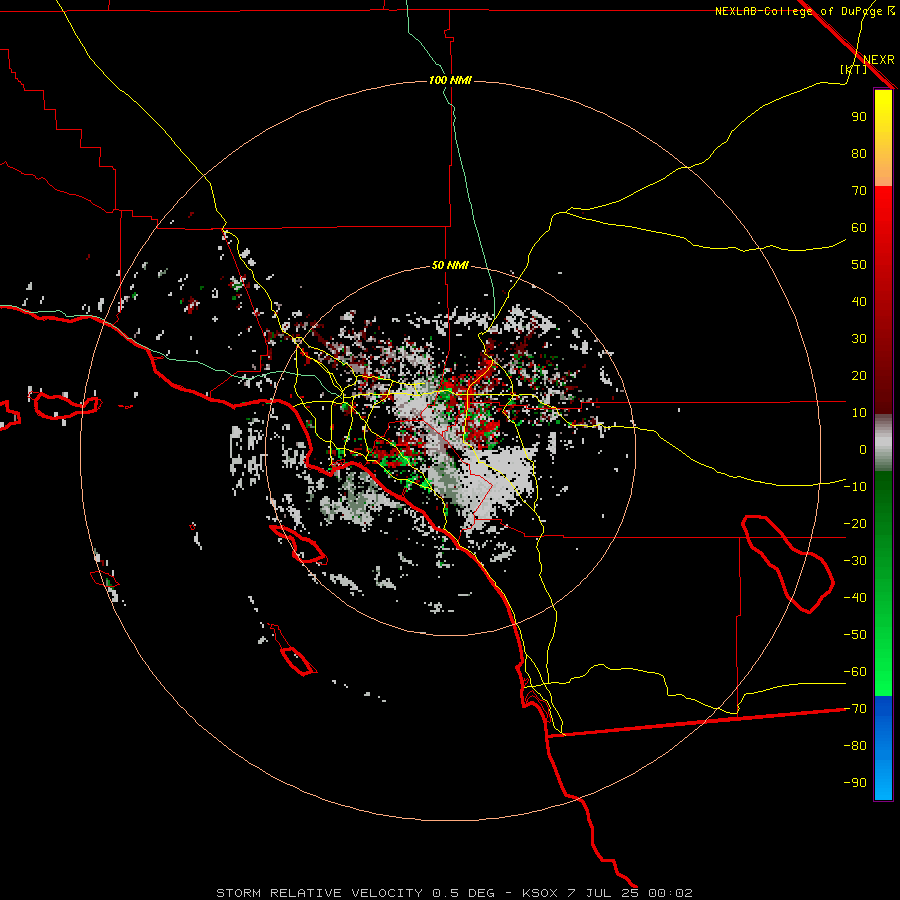Viewport: 900px width, 900px height.
Task: Click the -20 value on the velocity scale
Action: click(855, 523)
